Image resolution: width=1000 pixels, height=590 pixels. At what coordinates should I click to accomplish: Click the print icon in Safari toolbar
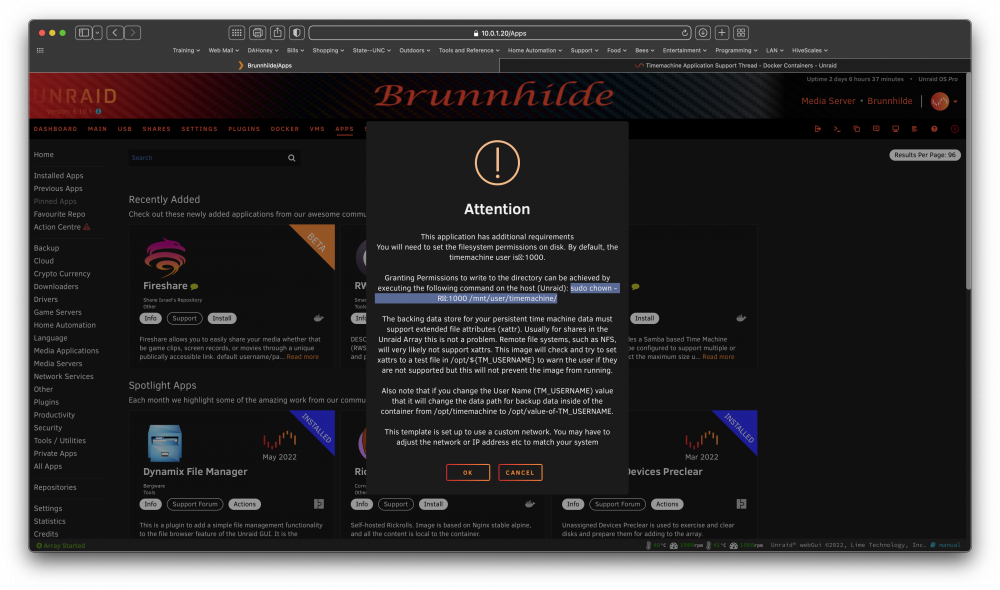258,33
